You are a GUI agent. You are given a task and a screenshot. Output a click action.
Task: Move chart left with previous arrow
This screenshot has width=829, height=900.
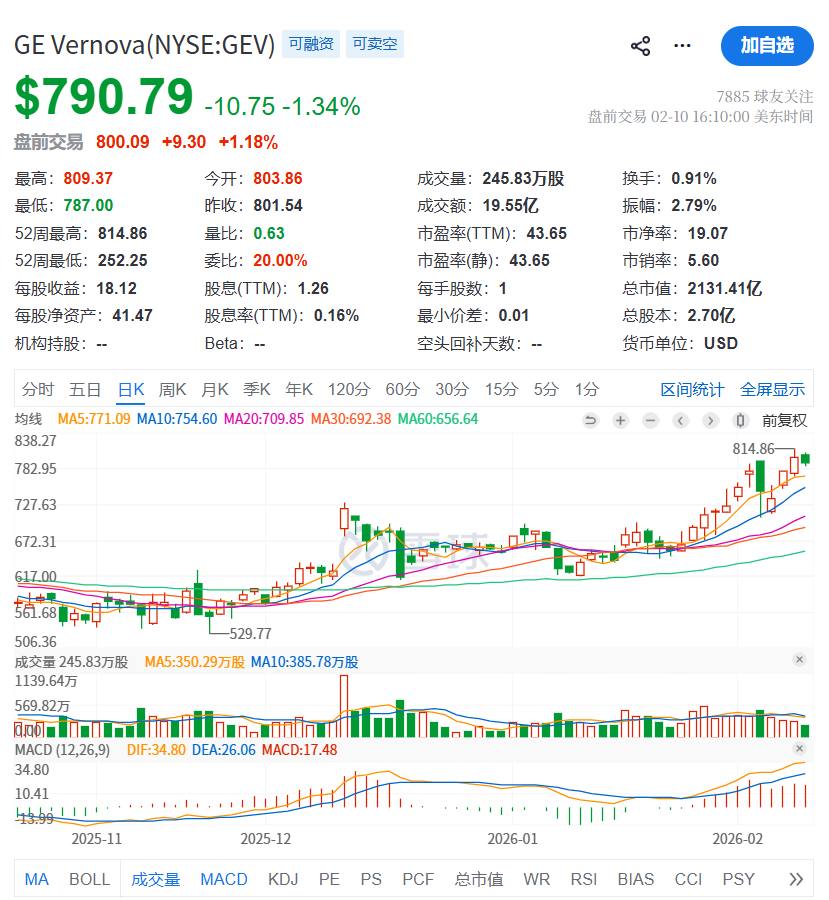[680, 421]
